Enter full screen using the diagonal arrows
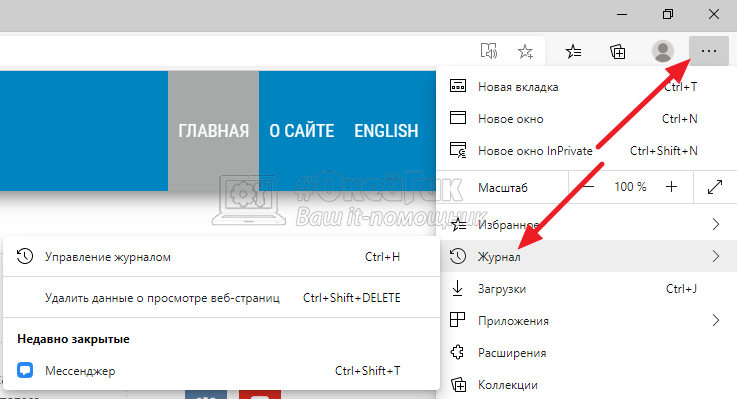The height and width of the screenshot is (399, 737). click(715, 187)
